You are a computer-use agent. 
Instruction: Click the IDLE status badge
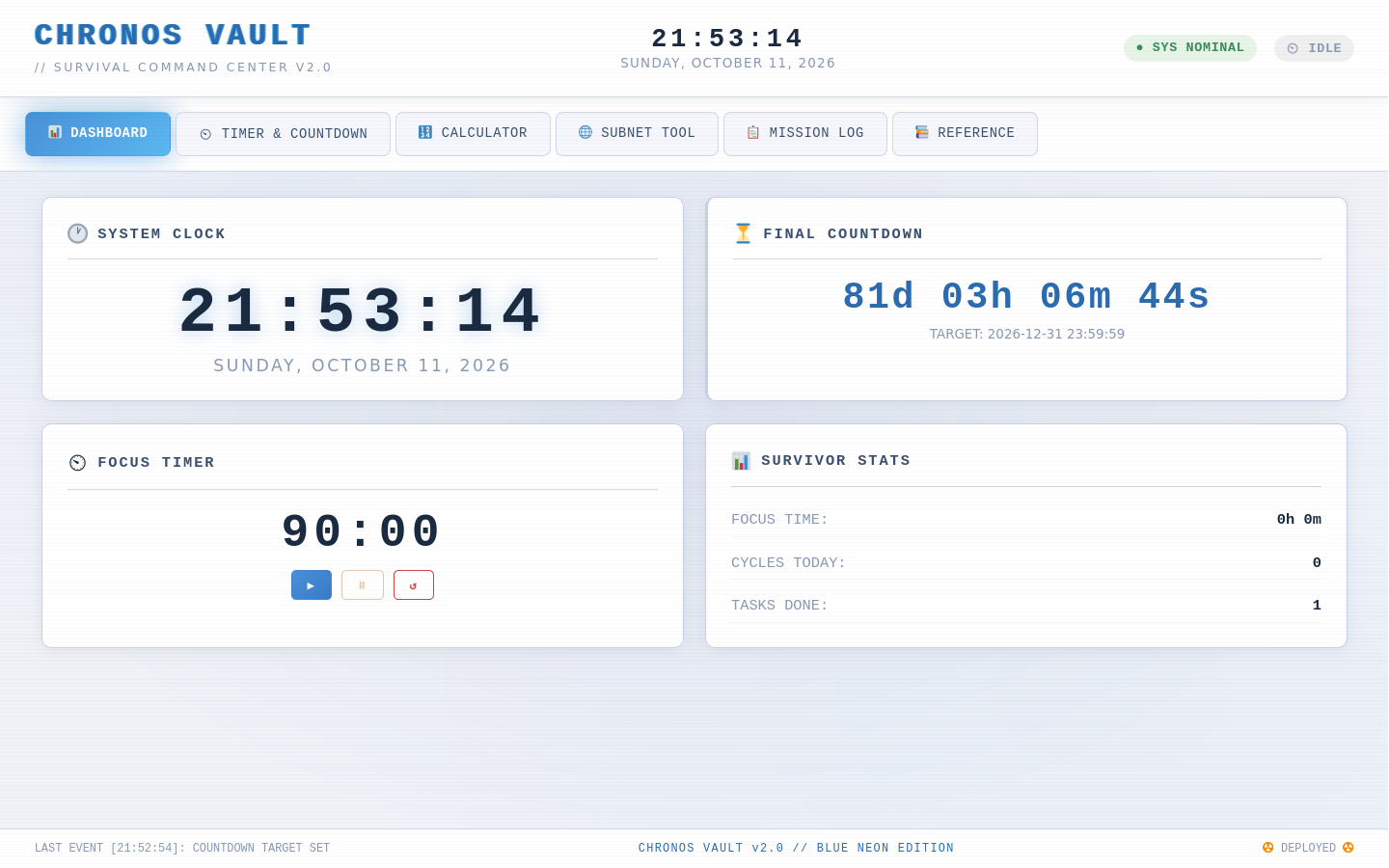coord(1314,48)
